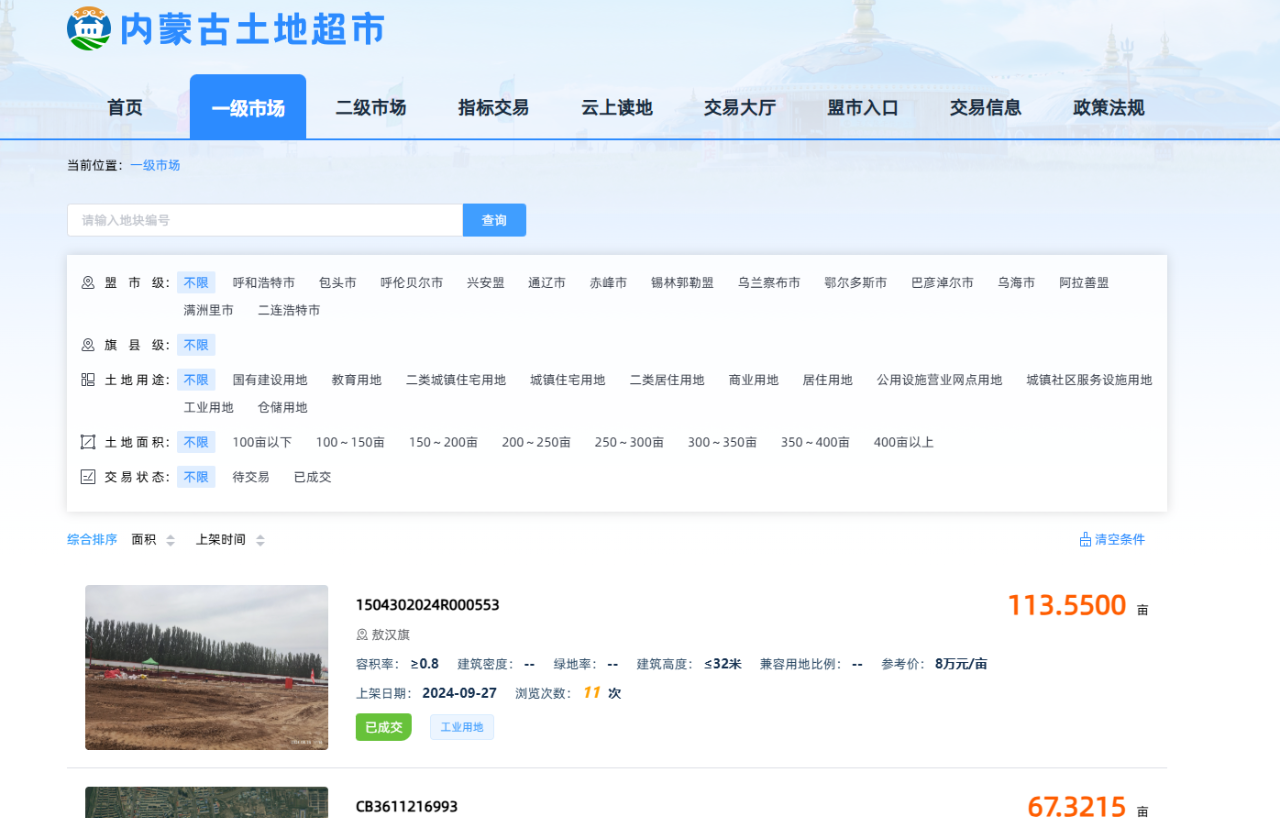Sort listings by 上架时间 arrows
This screenshot has height=818, width=1280.
[260, 540]
